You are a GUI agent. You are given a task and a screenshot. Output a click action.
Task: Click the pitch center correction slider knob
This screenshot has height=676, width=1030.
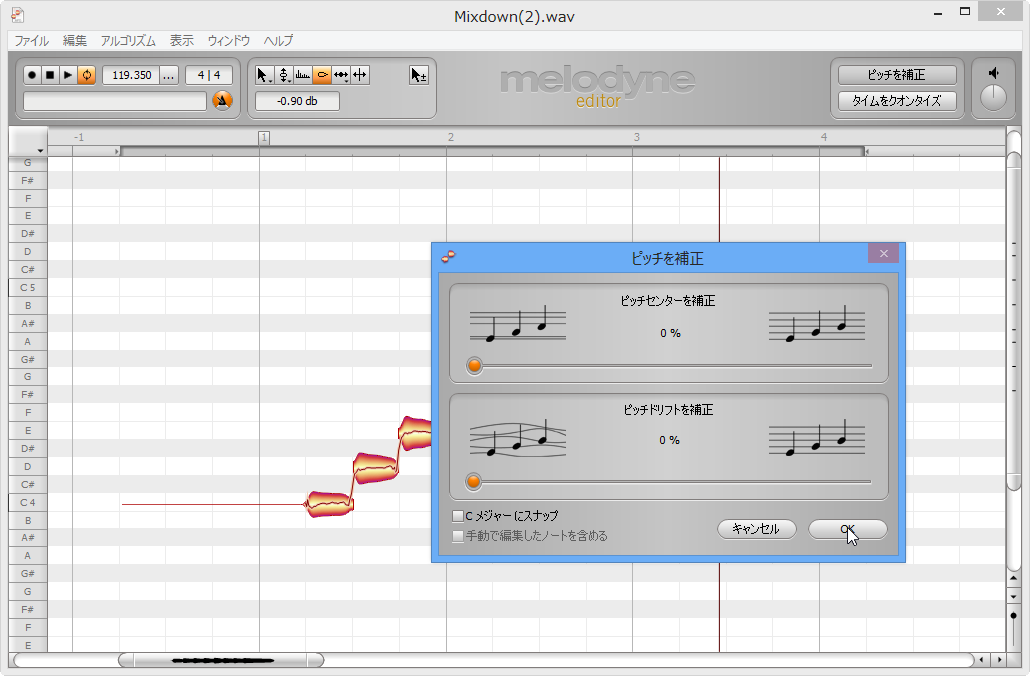474,366
